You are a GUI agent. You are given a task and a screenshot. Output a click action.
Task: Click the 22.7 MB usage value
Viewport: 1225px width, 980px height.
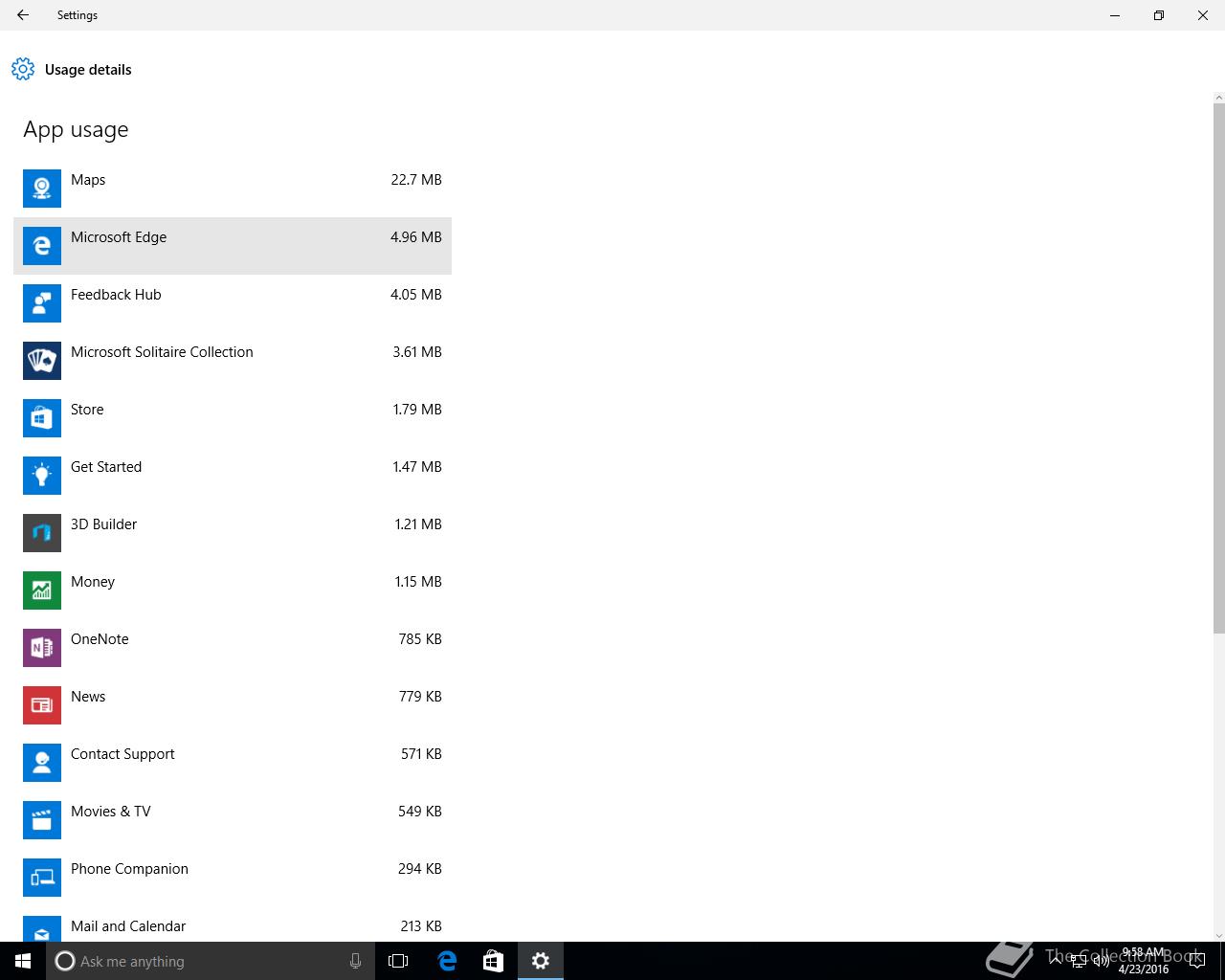[416, 180]
